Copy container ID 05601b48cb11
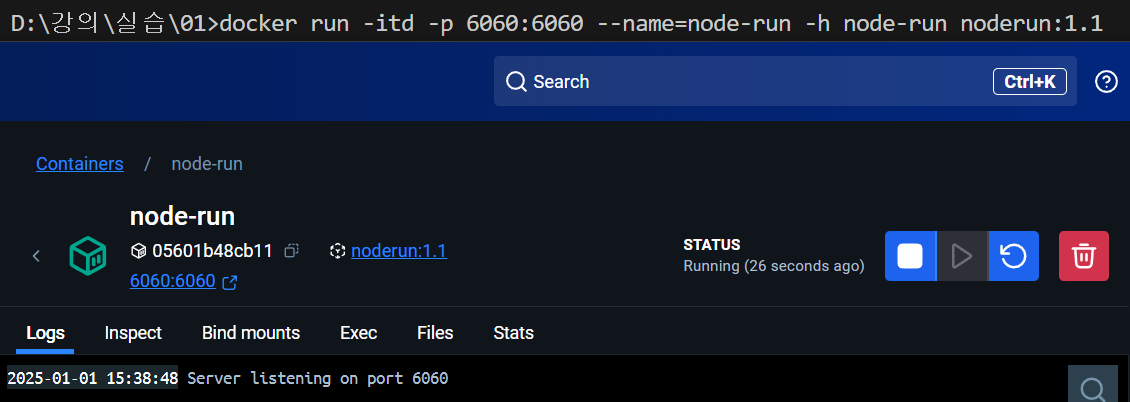Image resolution: width=1130 pixels, height=402 pixels. click(291, 251)
